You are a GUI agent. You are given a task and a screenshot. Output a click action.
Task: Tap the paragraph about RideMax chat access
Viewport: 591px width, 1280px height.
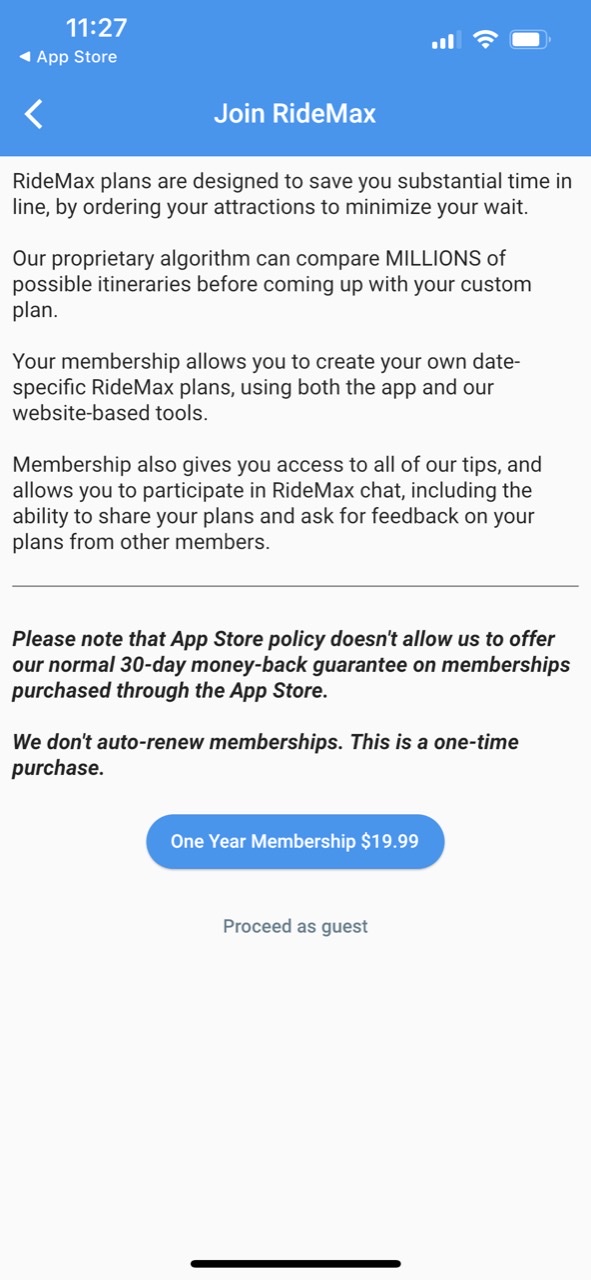coord(278,503)
